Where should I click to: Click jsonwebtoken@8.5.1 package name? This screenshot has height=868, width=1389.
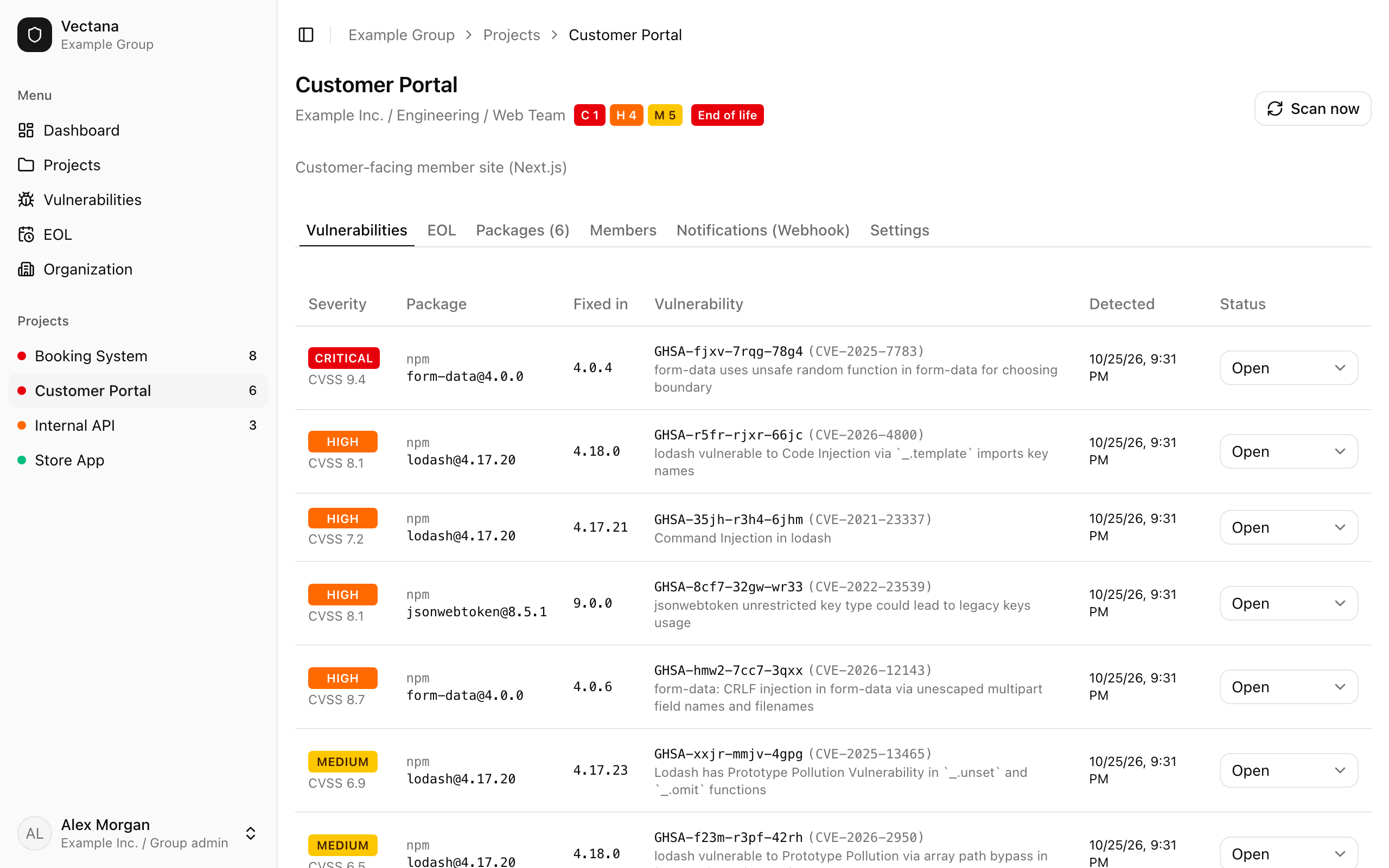click(476, 612)
